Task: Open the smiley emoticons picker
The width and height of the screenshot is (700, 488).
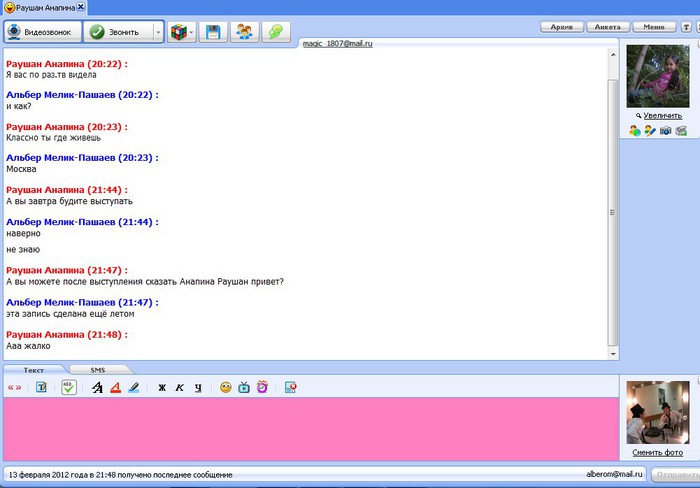Action: pos(225,388)
